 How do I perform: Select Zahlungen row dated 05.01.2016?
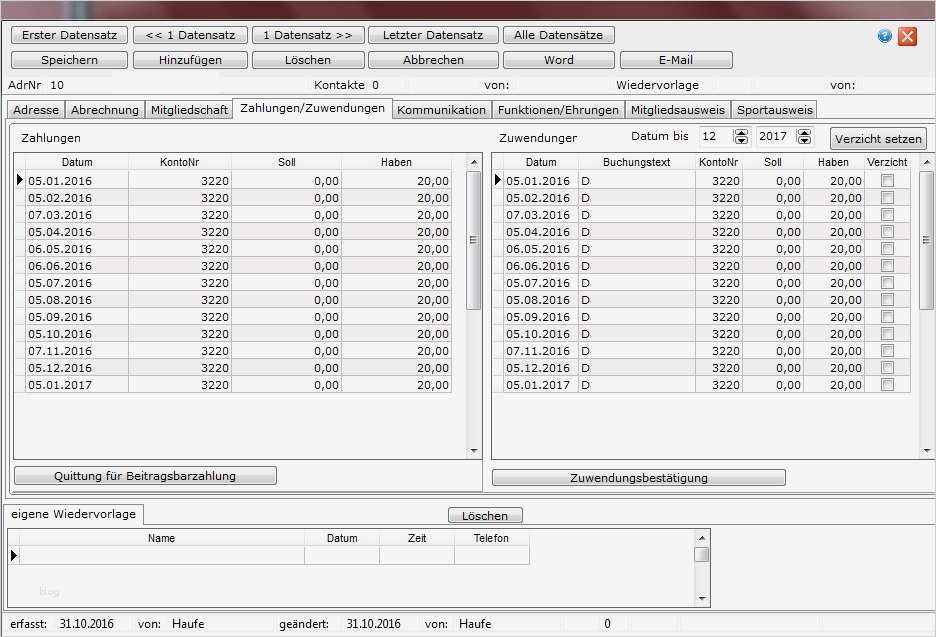(239, 180)
